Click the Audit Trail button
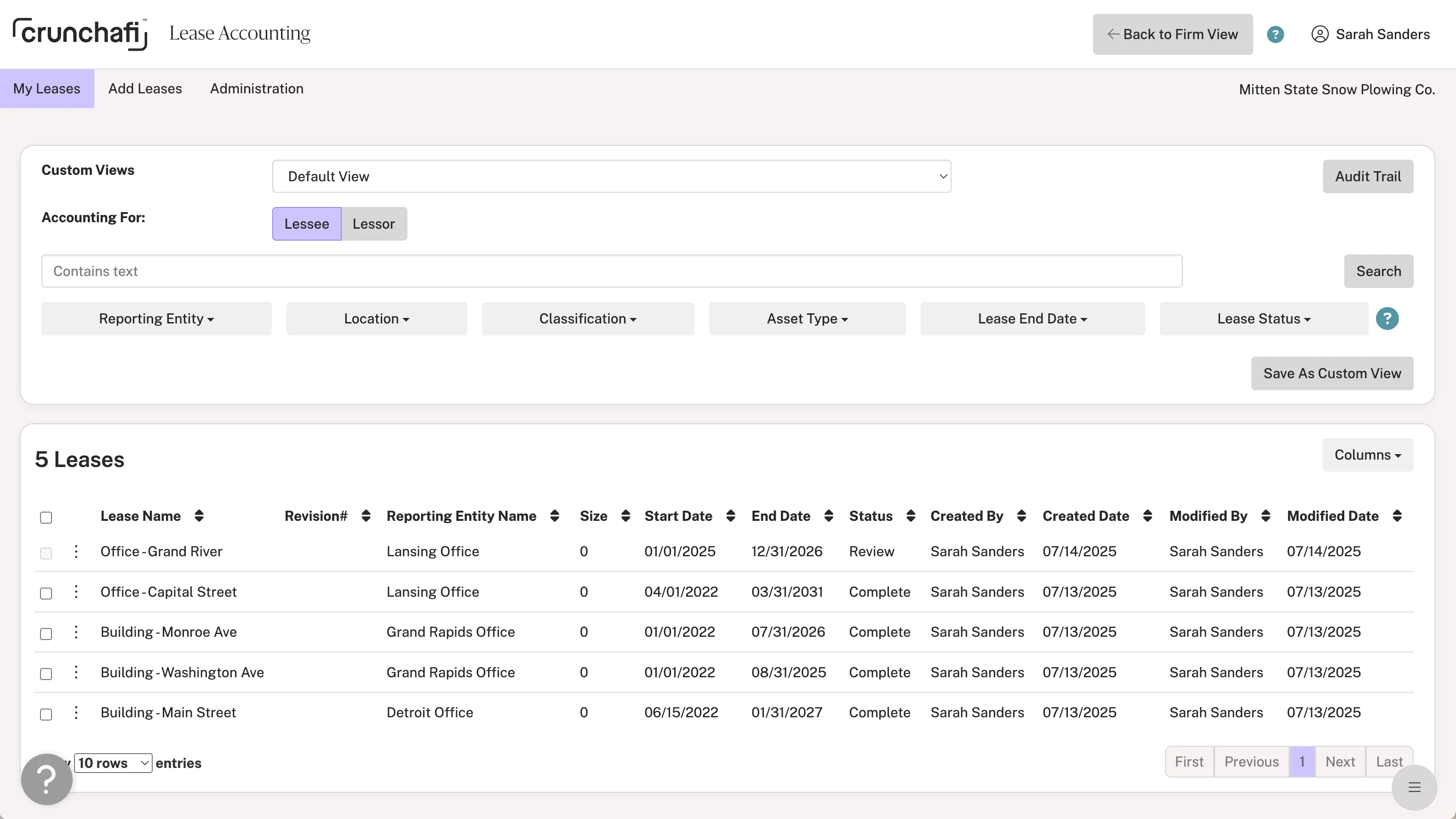 pyautogui.click(x=1367, y=177)
